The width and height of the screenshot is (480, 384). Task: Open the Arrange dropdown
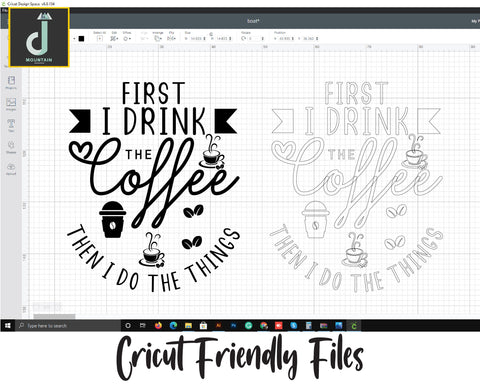158,38
